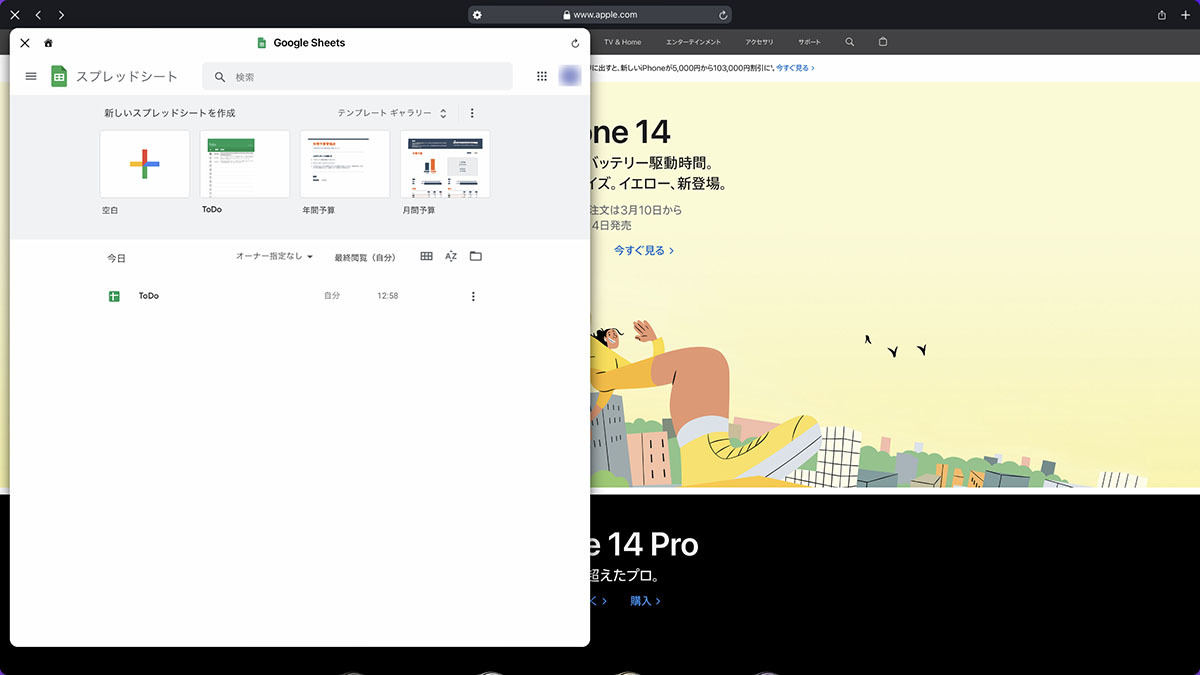
Task: Go back in browser history
Action: click(38, 15)
